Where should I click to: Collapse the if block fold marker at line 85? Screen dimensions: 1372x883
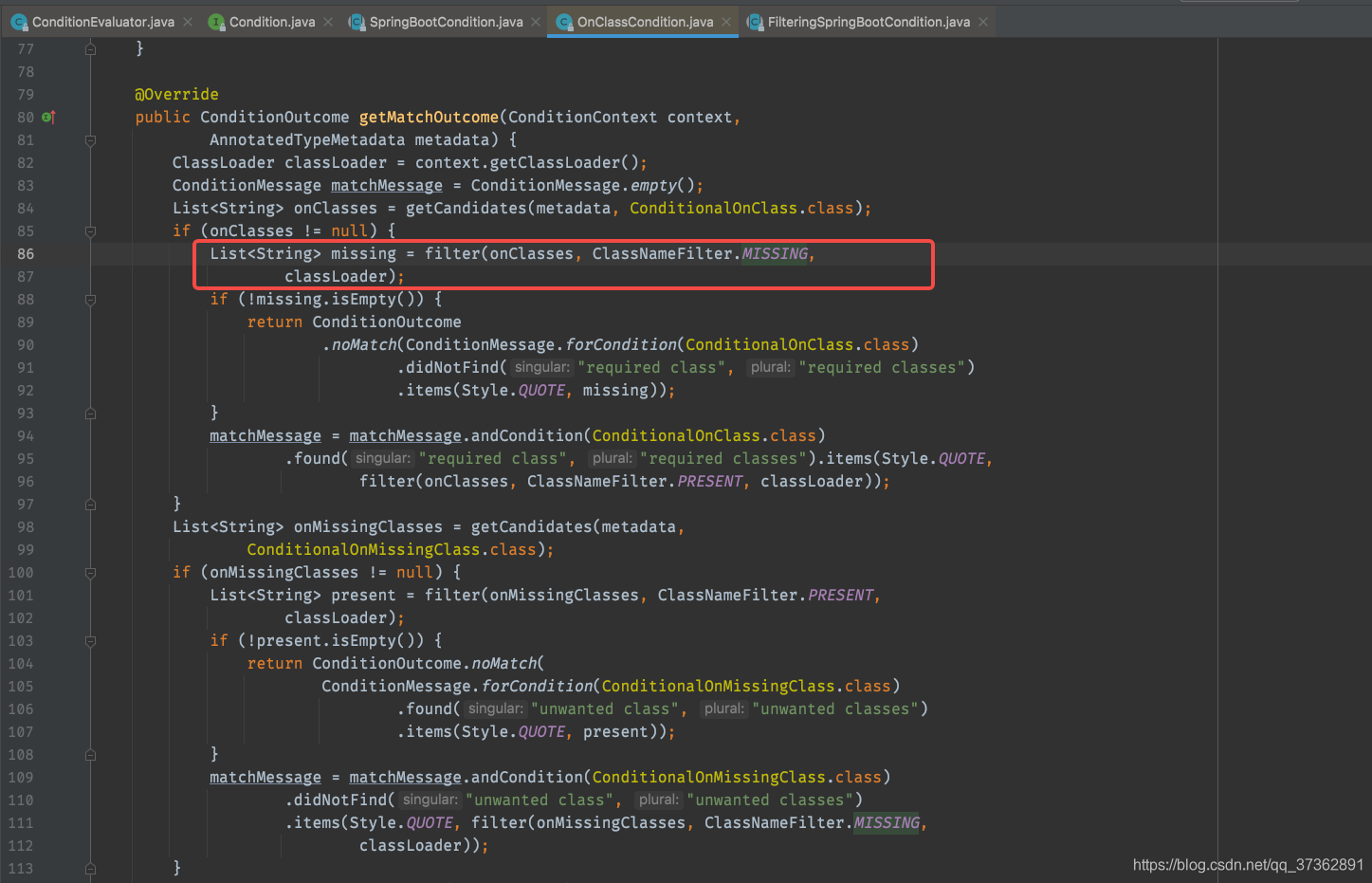coord(90,231)
